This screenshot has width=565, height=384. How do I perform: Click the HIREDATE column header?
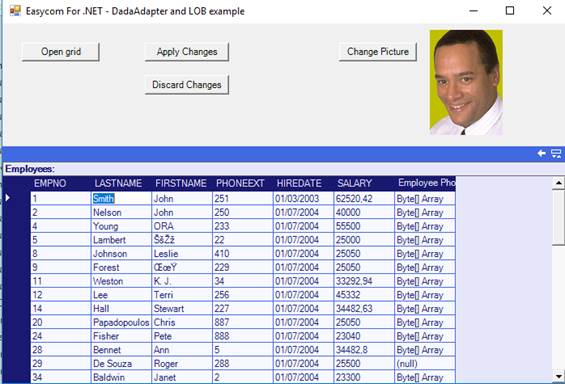pyautogui.click(x=299, y=183)
